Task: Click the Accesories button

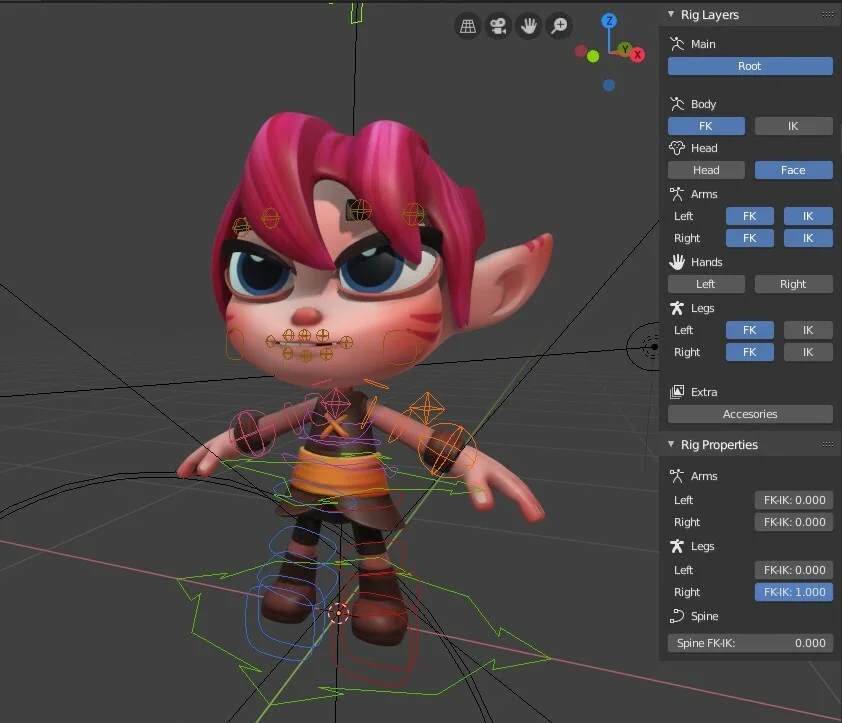Action: [750, 414]
